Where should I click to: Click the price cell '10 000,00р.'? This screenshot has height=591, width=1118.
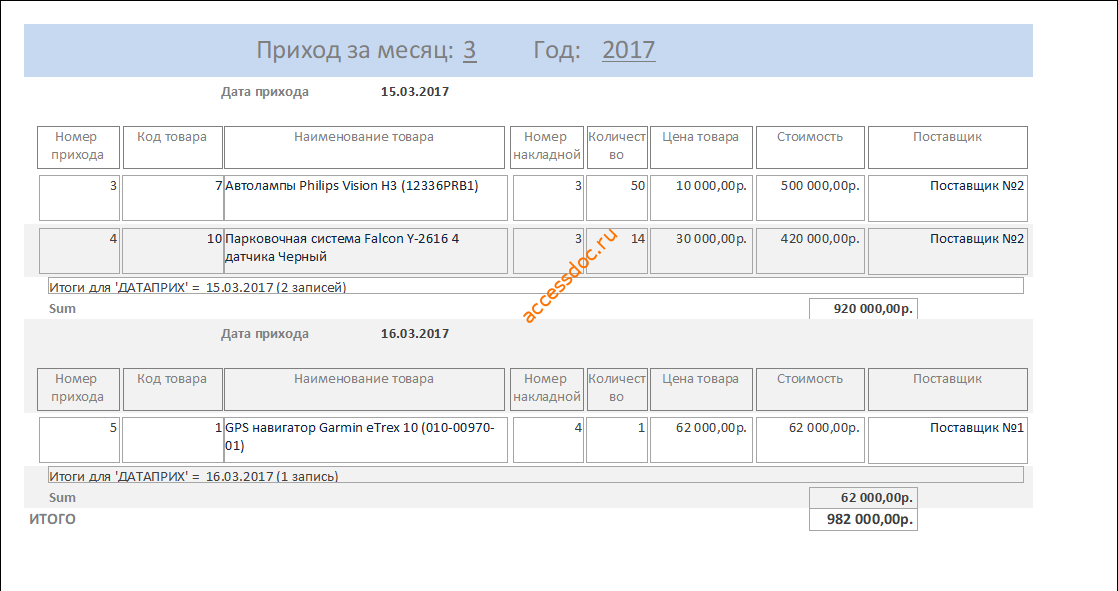click(x=701, y=197)
